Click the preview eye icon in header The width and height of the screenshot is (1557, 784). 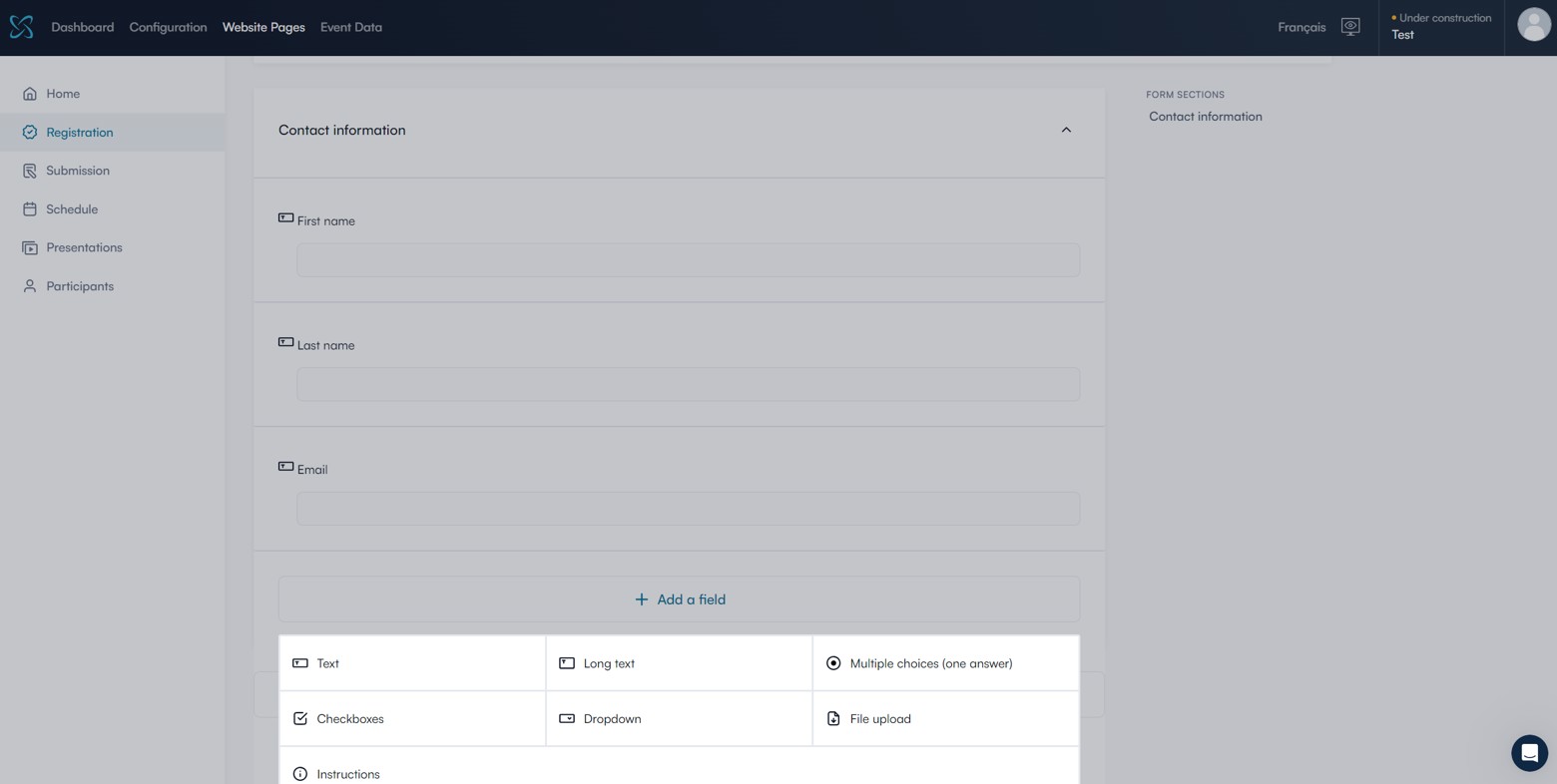(x=1349, y=27)
